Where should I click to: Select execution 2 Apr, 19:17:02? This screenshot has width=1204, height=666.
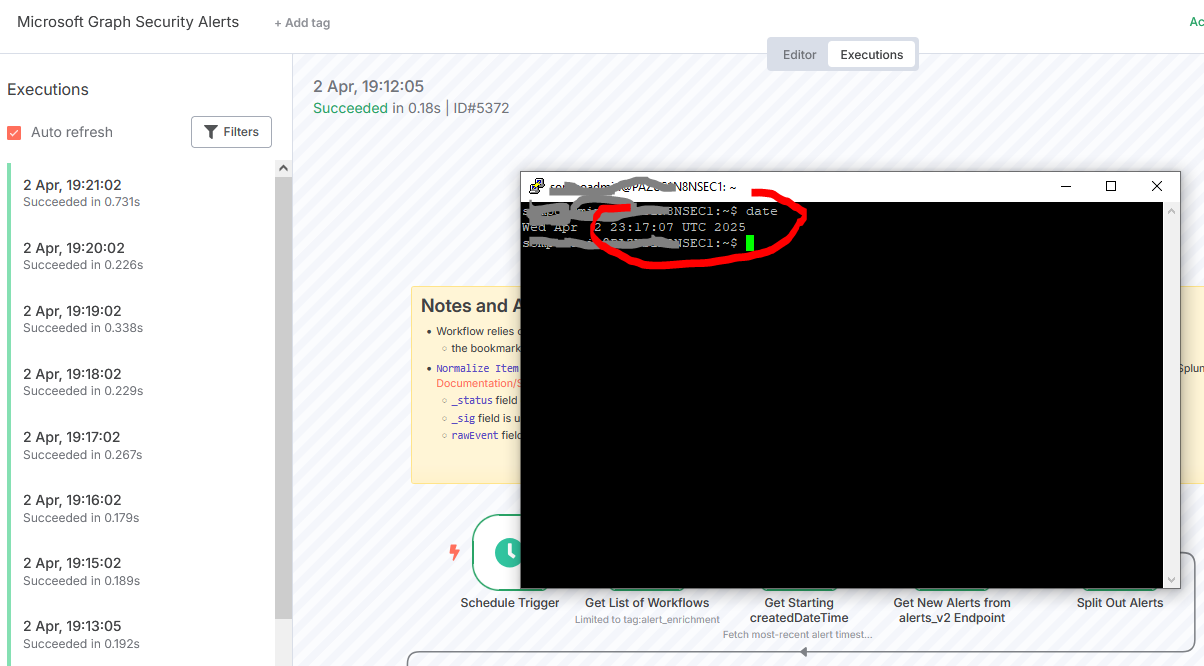[140, 445]
